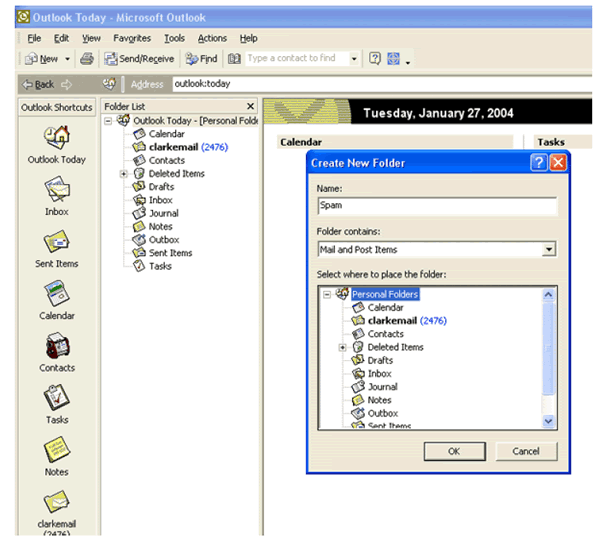Select Calendar in the Folder List

tap(166, 134)
